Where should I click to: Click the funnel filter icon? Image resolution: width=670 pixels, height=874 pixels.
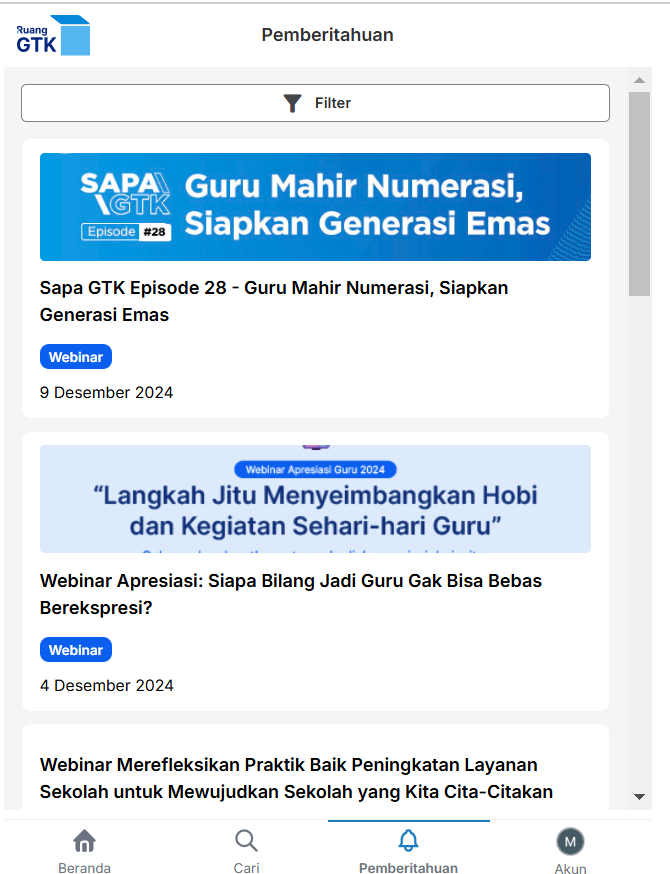tap(292, 103)
